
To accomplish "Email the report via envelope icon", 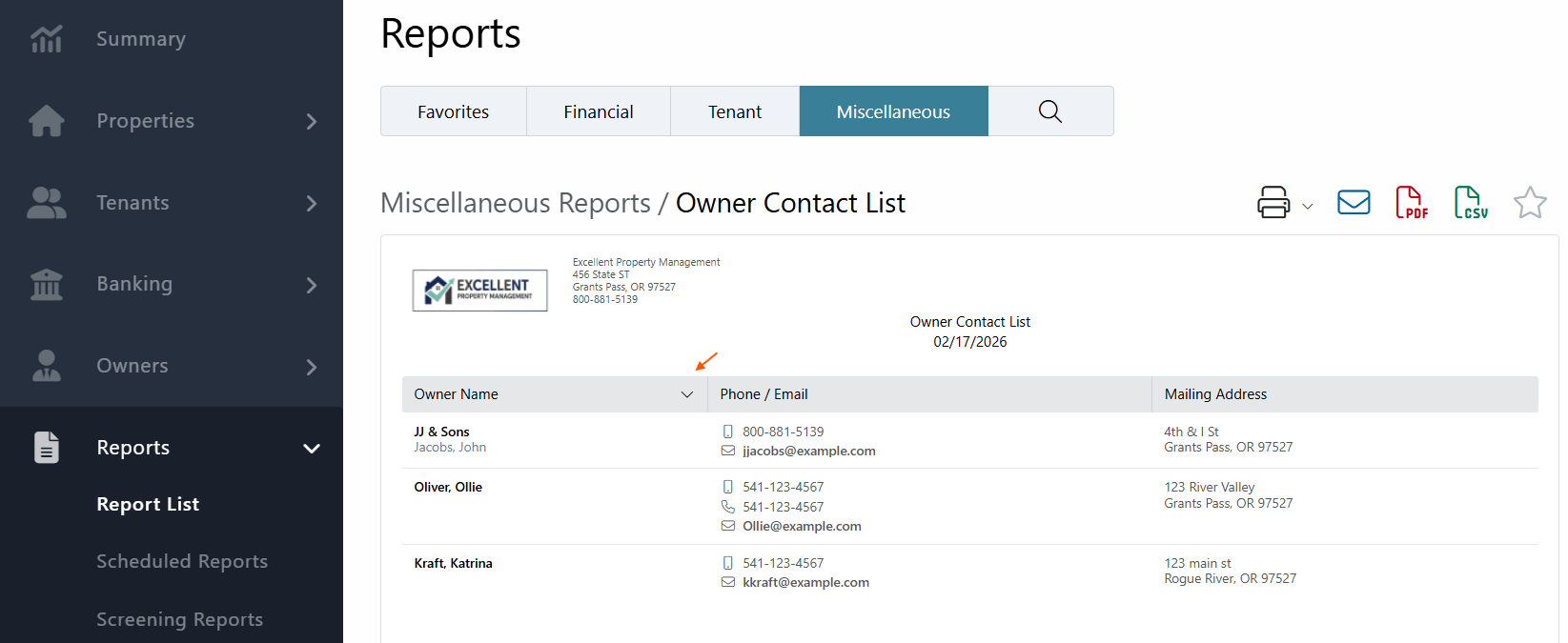I will (x=1354, y=202).
